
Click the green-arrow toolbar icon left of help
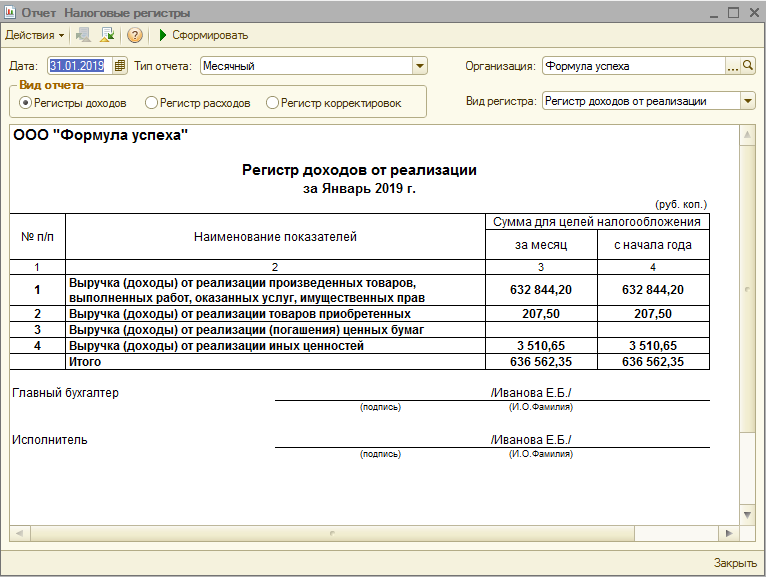(x=107, y=35)
